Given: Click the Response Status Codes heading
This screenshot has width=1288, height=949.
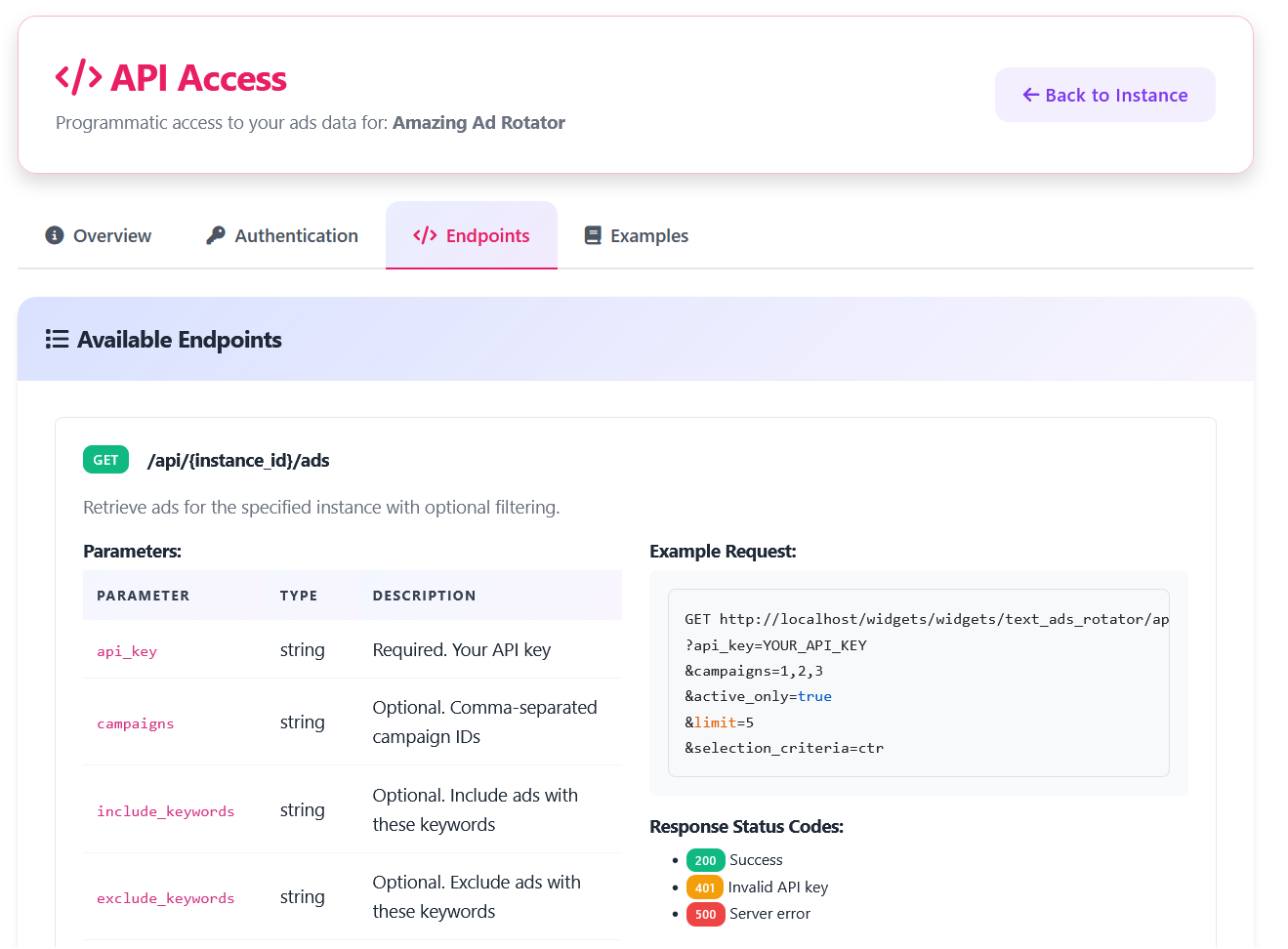Looking at the screenshot, I should tap(746, 827).
